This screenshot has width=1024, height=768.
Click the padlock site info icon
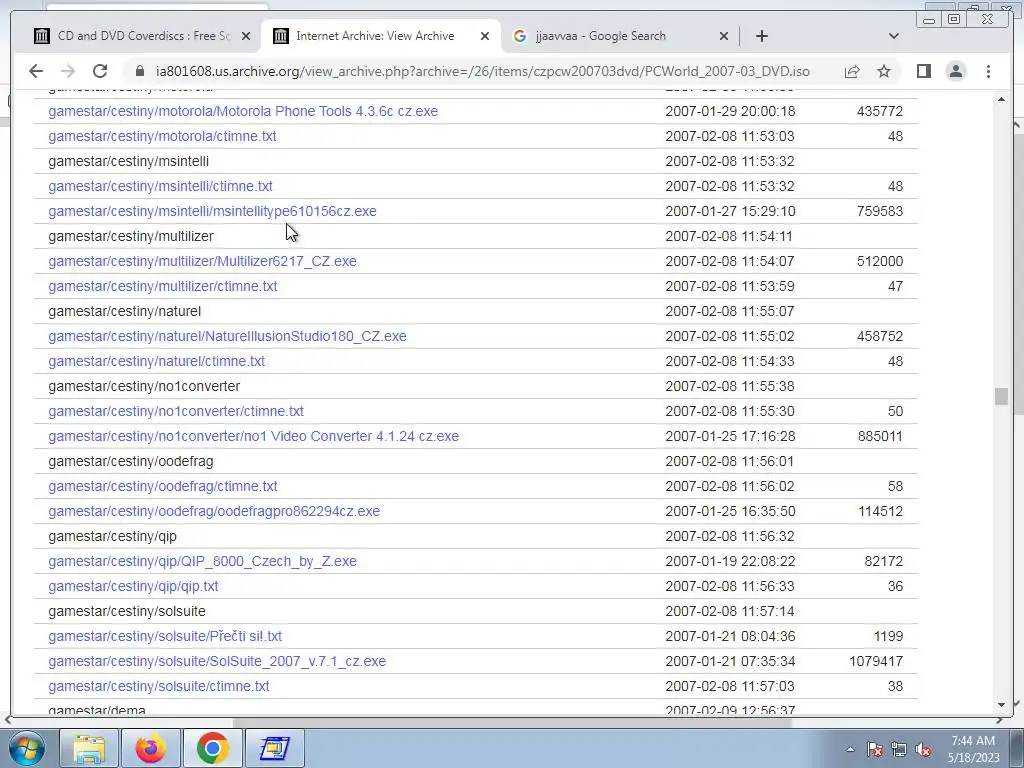coord(139,71)
